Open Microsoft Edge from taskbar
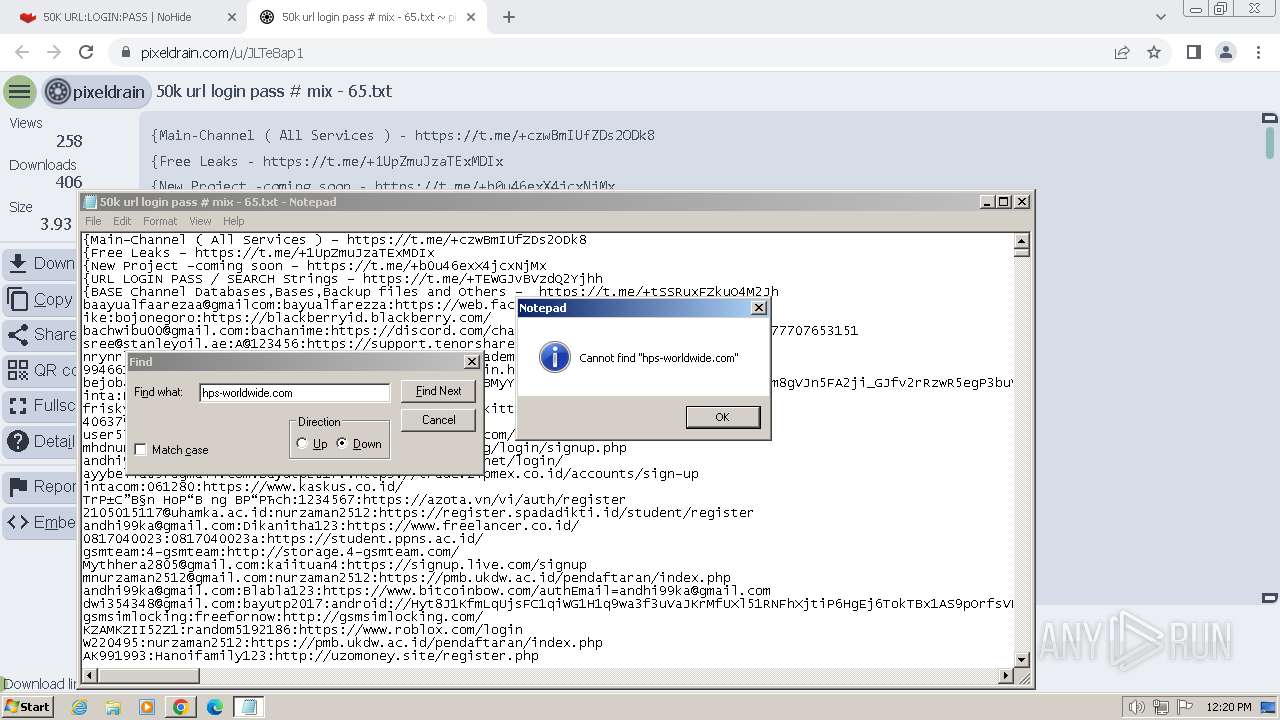The width and height of the screenshot is (1280, 720). coord(214,707)
